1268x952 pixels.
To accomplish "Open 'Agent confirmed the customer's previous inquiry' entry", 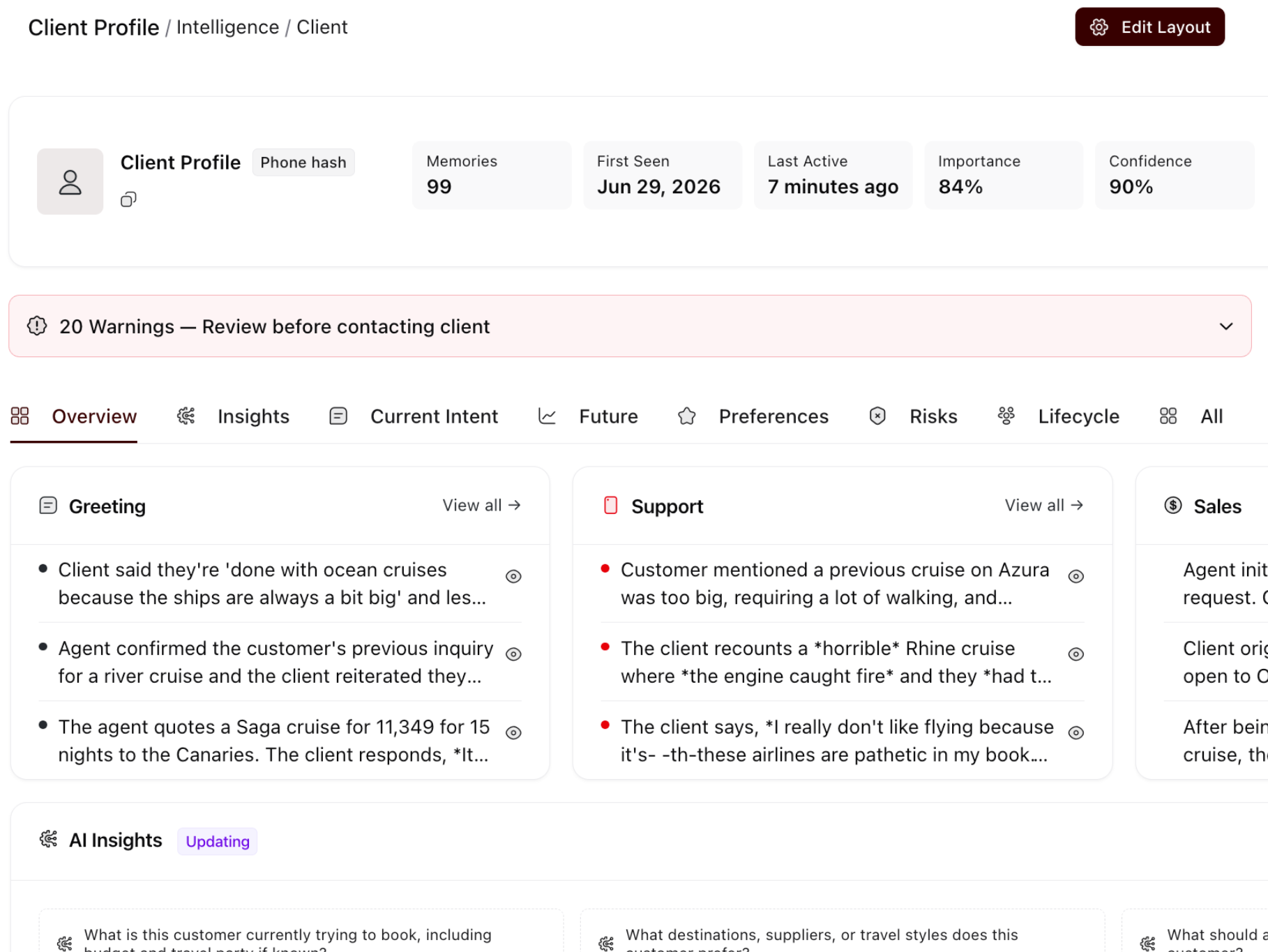I will click(x=276, y=662).
